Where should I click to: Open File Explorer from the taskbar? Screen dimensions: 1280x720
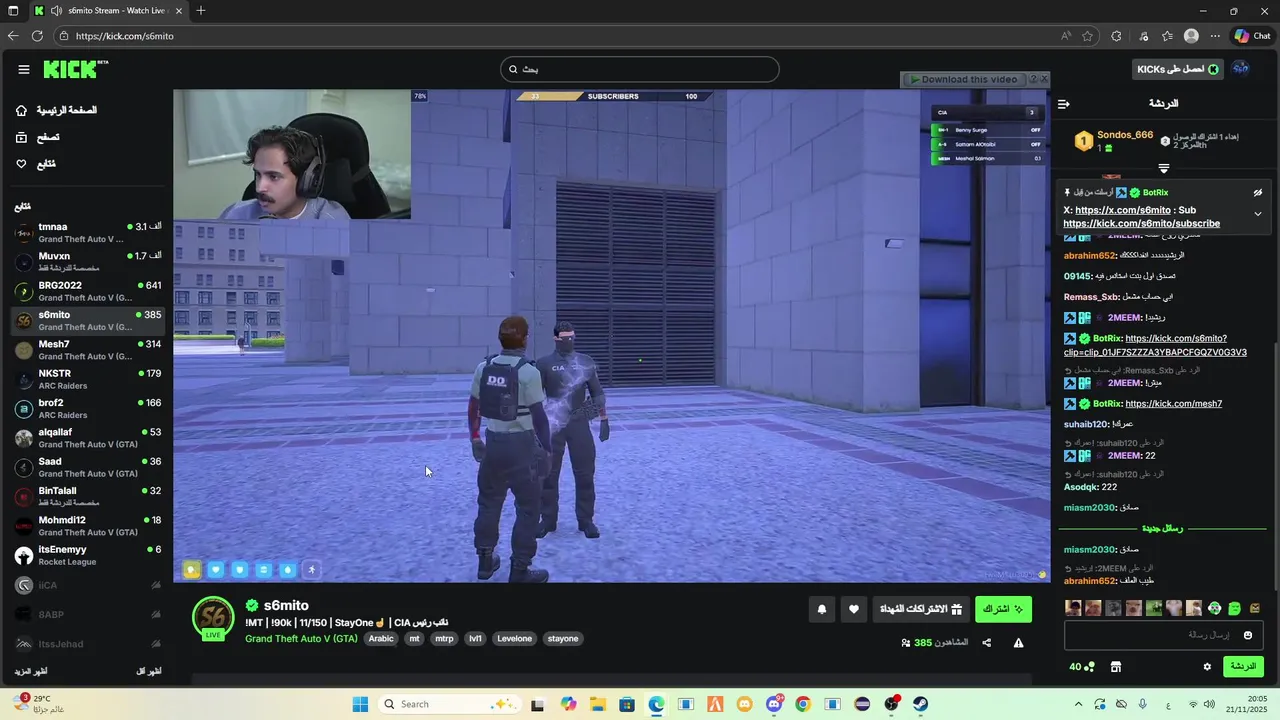[x=598, y=704]
